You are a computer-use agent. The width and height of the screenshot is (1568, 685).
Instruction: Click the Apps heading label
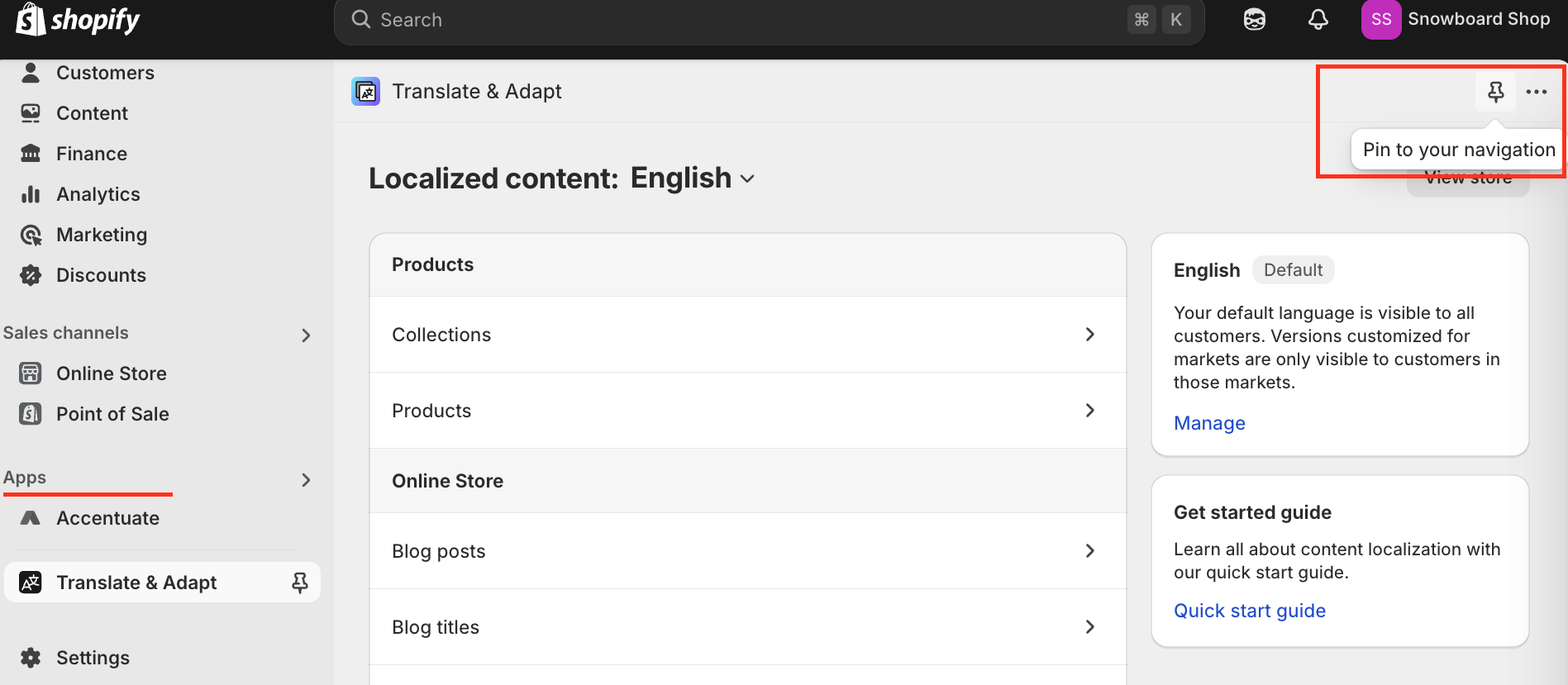pos(25,478)
